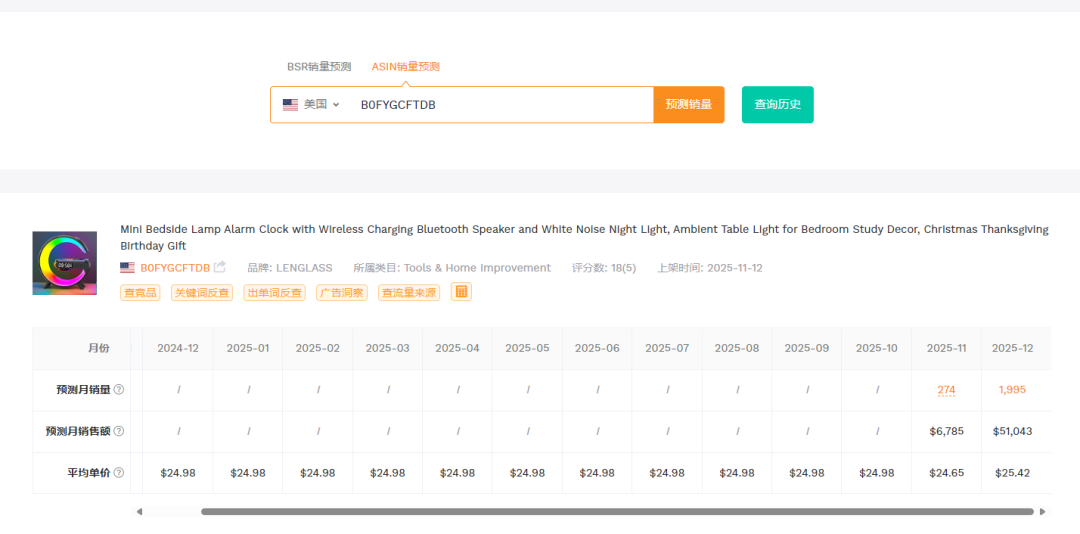Click the share icon beside the product ASIN
1080x534 pixels.
coord(220,268)
